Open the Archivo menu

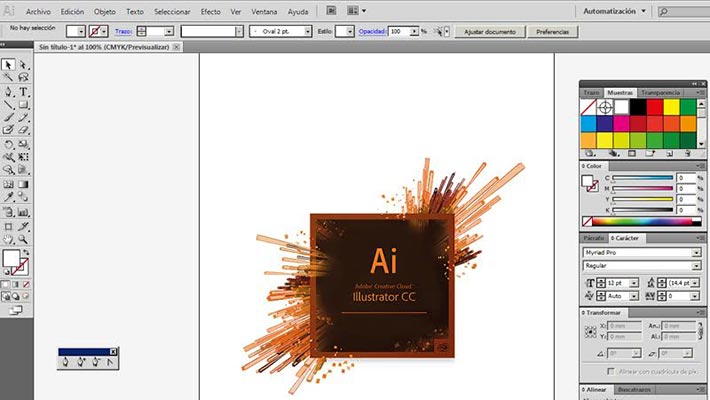38,12
